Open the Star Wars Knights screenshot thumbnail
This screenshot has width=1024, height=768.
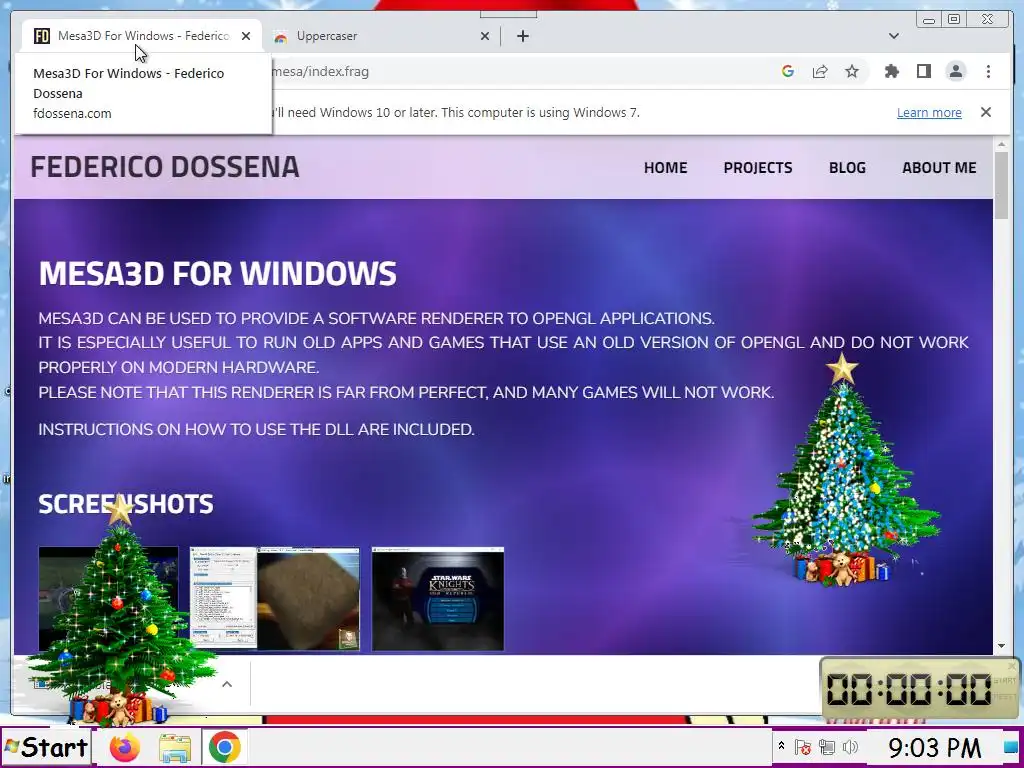438,599
